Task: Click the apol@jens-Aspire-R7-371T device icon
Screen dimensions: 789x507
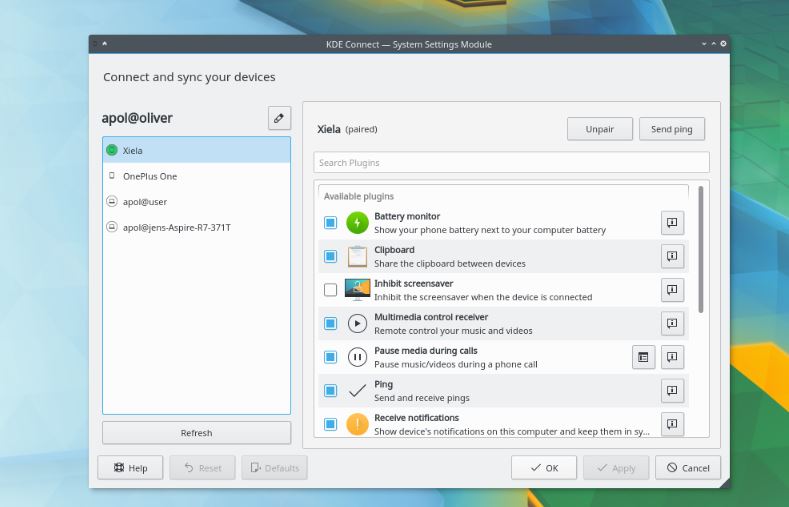Action: (x=112, y=227)
